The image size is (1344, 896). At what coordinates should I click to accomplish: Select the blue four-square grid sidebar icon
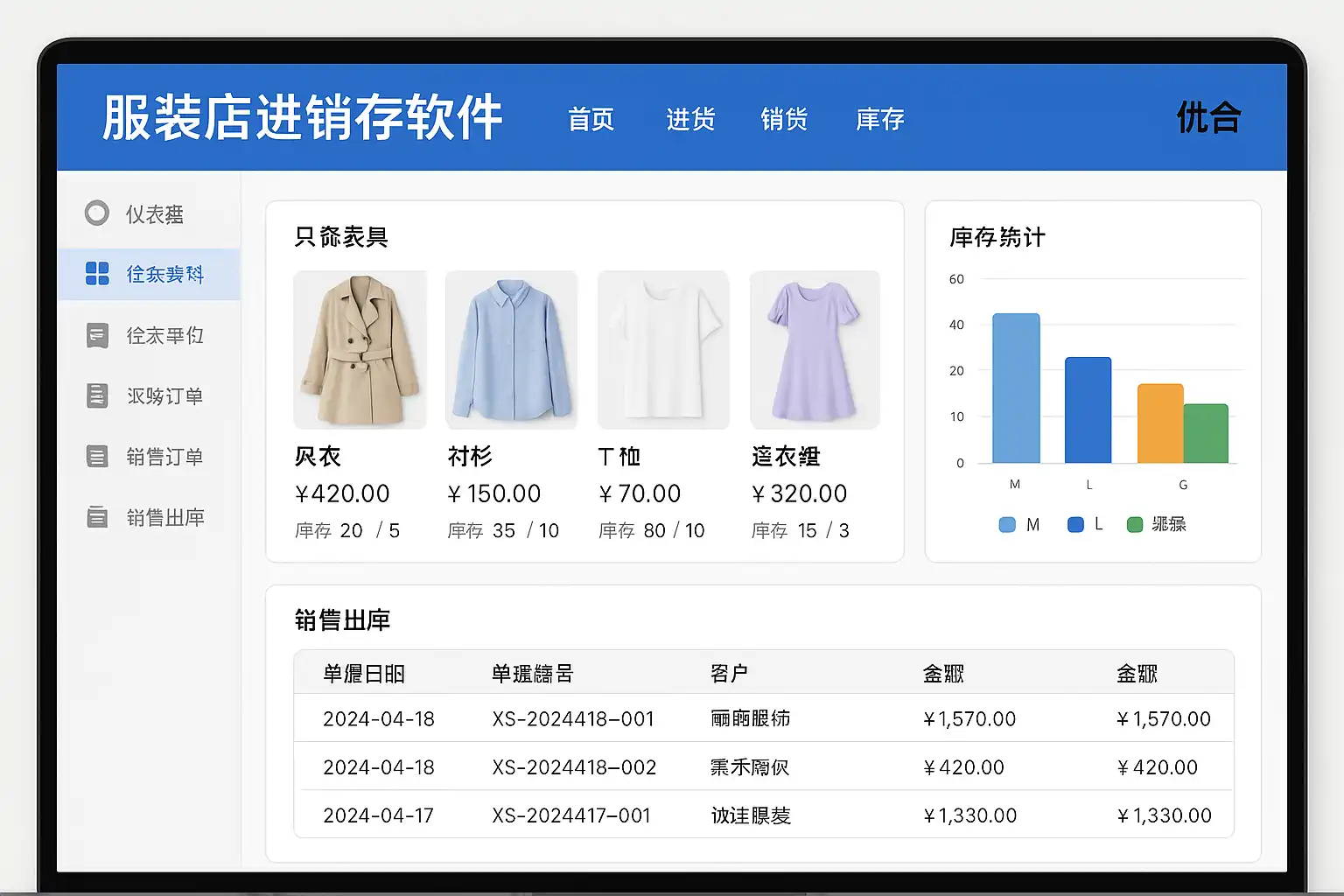[97, 274]
